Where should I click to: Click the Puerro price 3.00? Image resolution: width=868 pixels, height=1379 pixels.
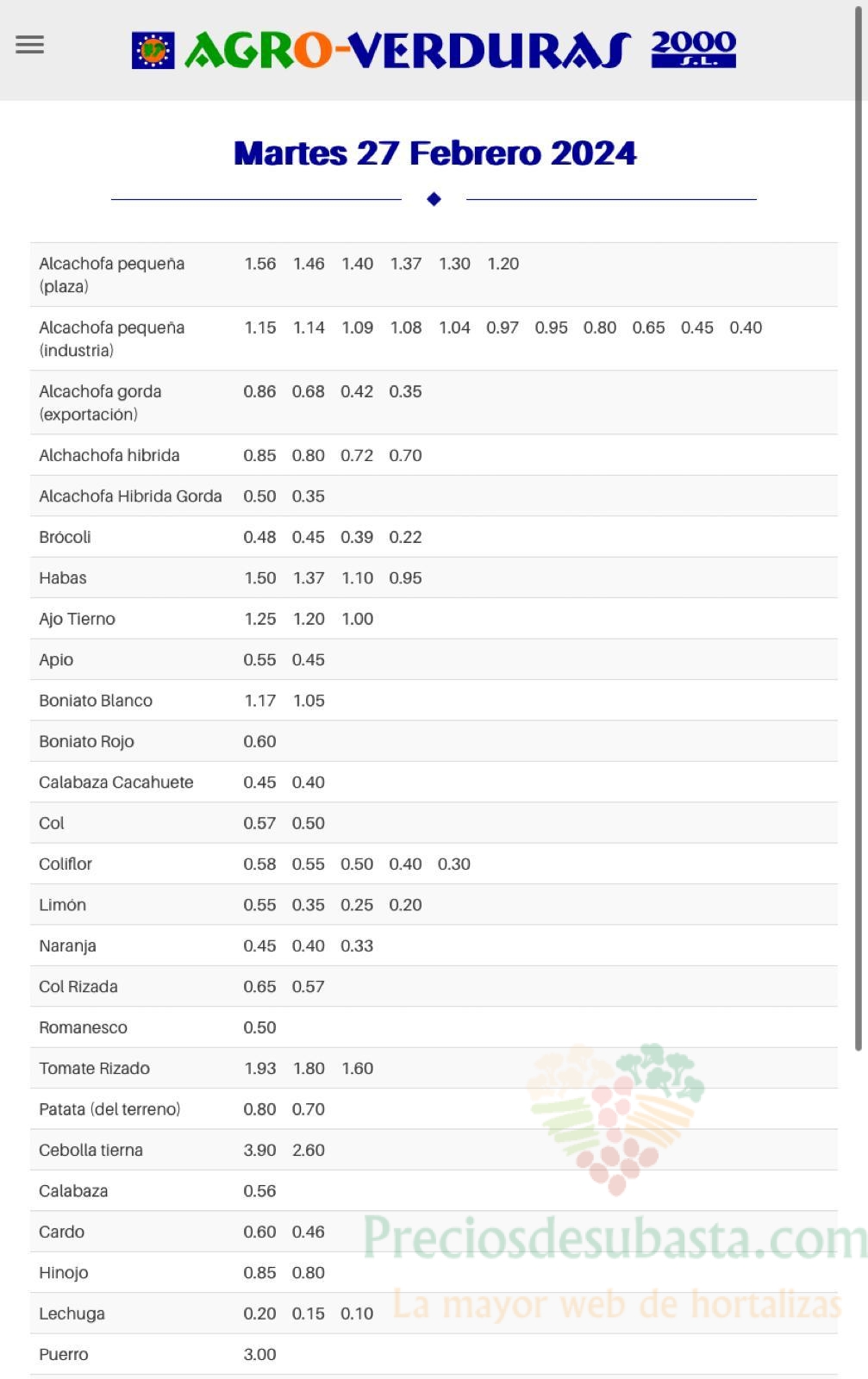coord(259,1354)
